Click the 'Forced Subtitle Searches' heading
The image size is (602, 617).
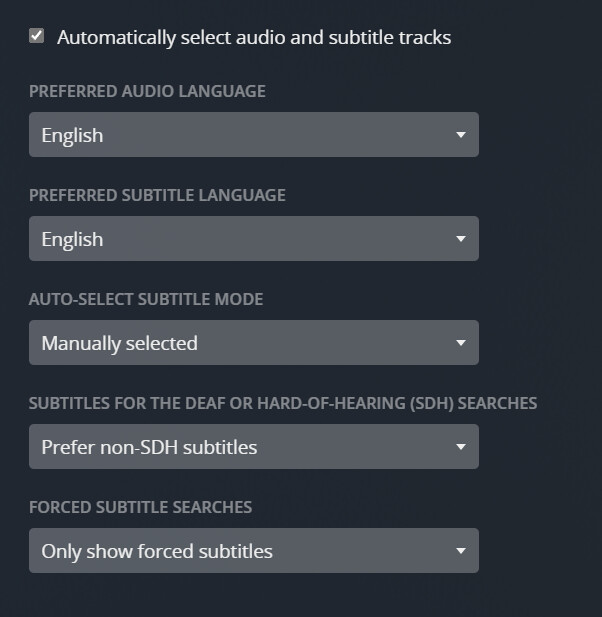coord(140,507)
